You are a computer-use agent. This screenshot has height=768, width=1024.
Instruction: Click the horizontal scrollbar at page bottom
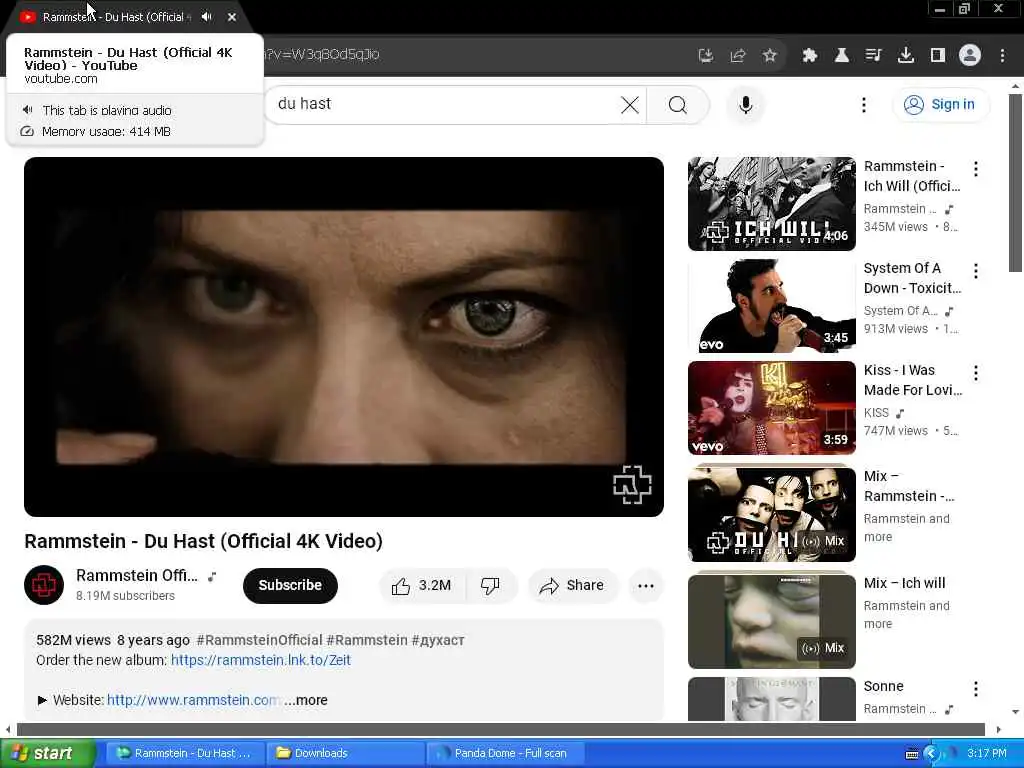500,729
